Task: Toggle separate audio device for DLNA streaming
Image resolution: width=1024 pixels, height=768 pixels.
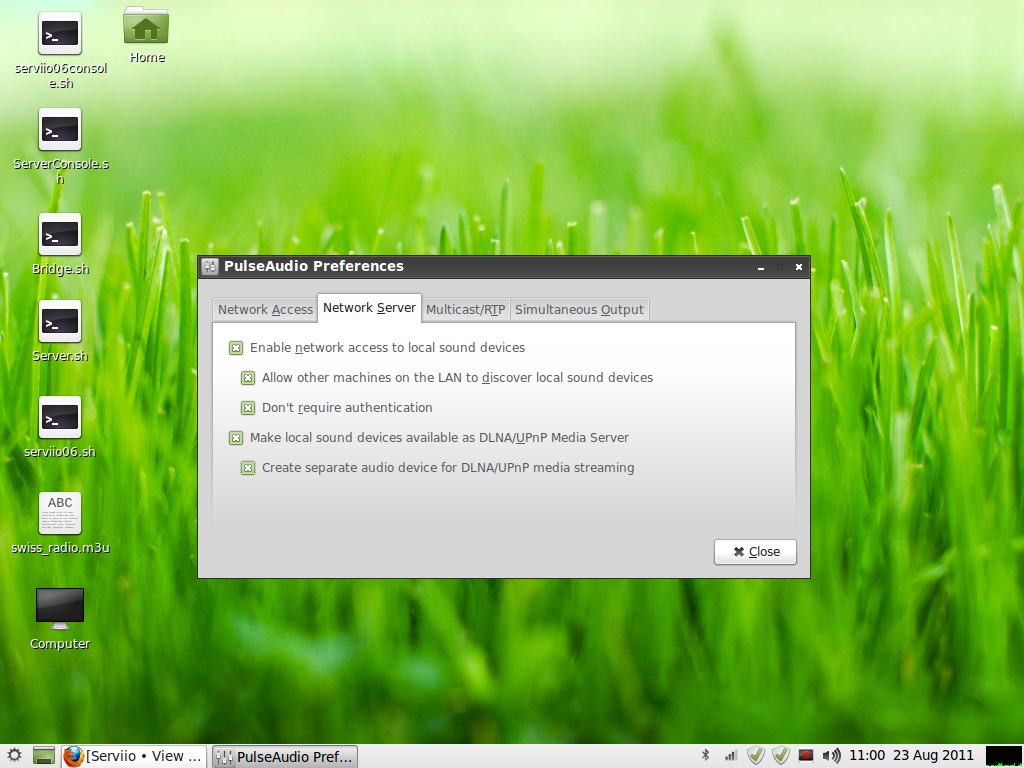Action: [248, 468]
